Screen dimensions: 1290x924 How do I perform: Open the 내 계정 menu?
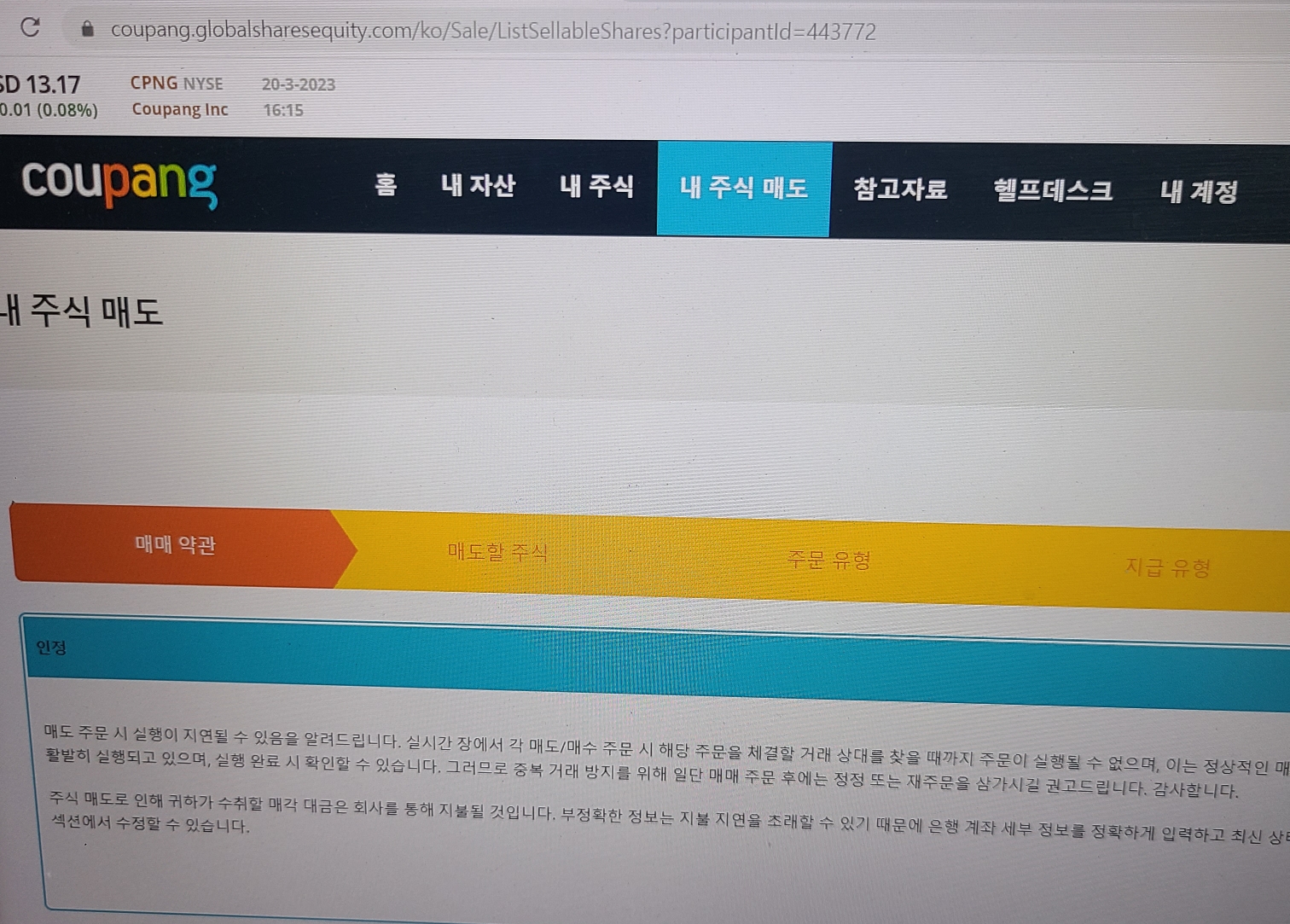1199,191
